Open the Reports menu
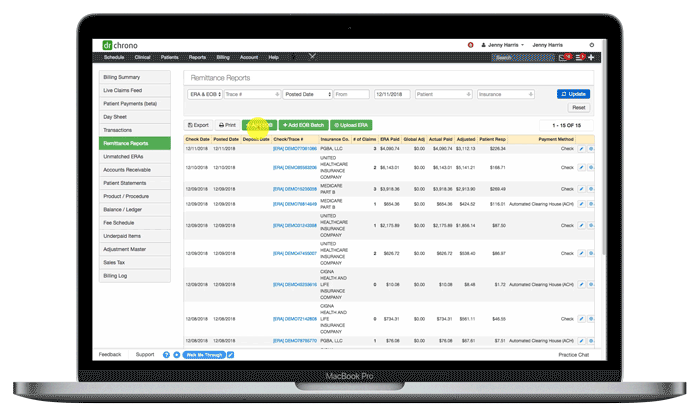 (197, 57)
